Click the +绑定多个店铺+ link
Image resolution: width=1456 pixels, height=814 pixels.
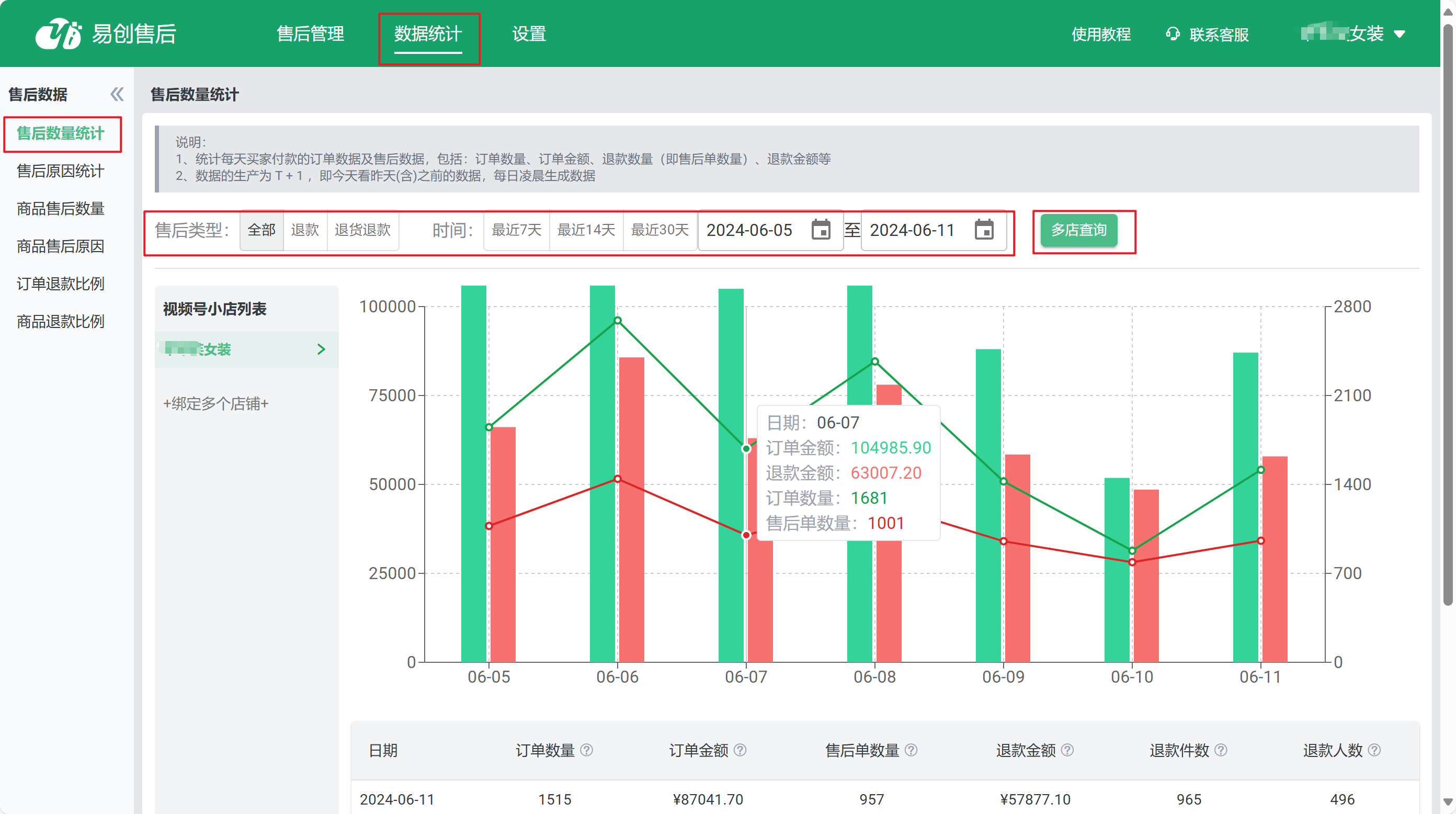coord(215,404)
